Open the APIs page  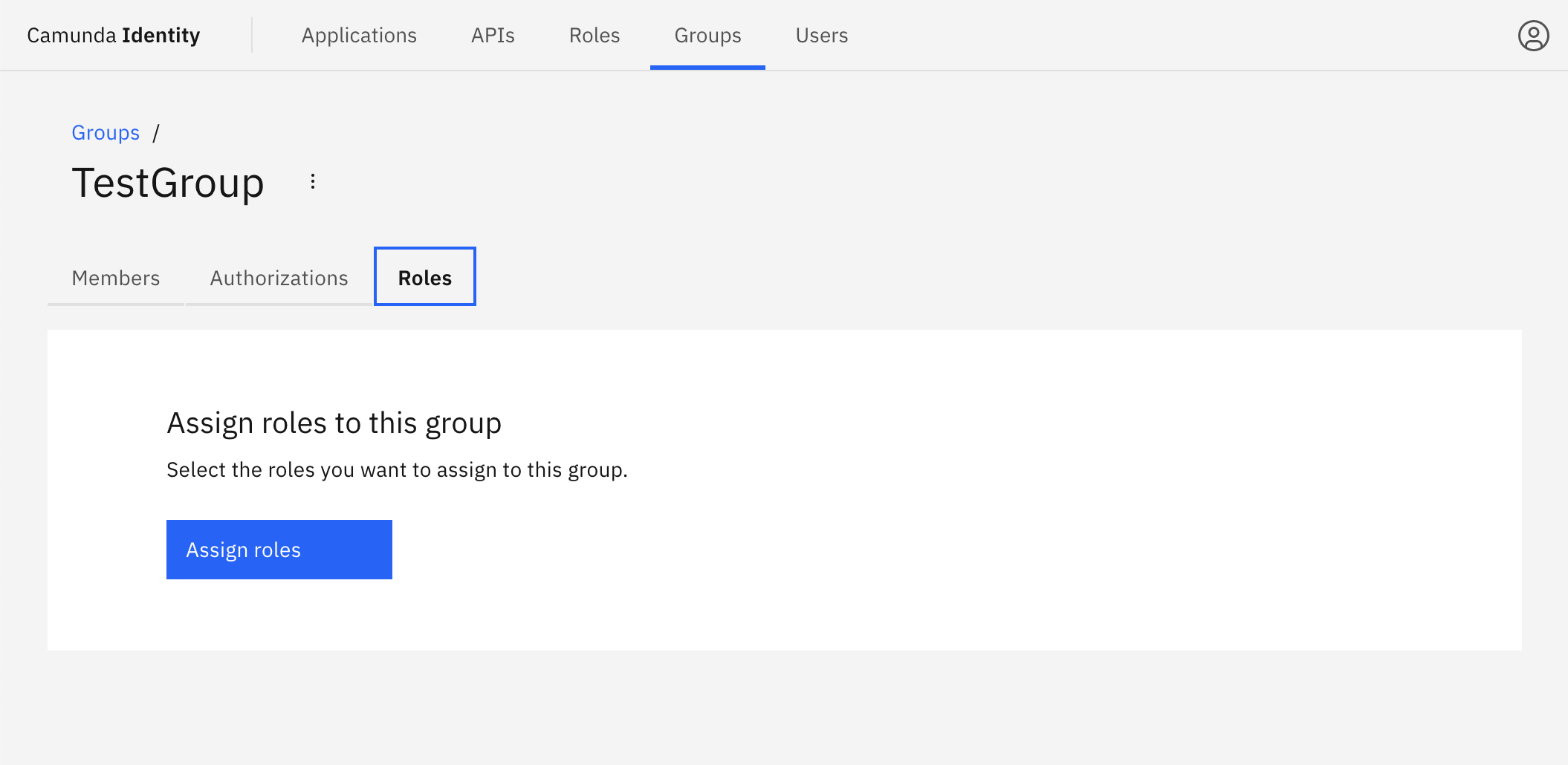click(493, 35)
